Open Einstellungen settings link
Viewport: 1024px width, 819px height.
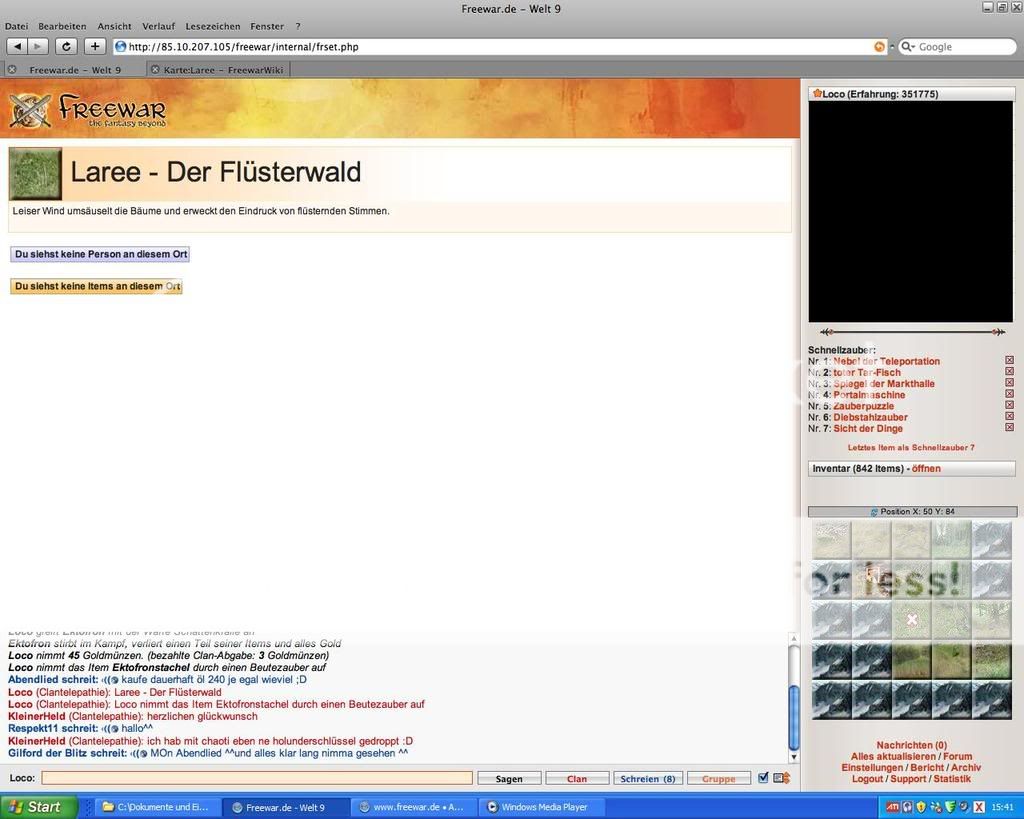[872, 767]
